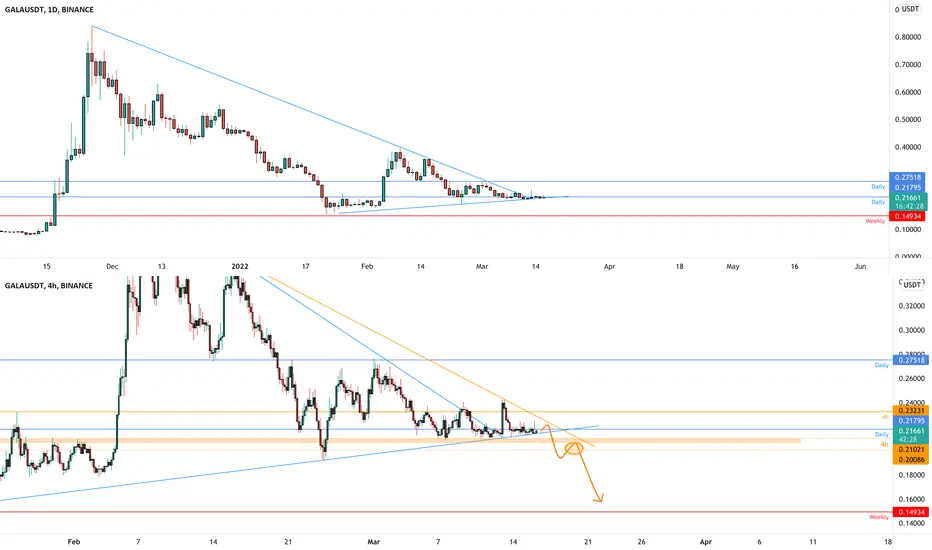Click the 26 date label on 4h time axis
The image size is (932, 550).
point(641,542)
